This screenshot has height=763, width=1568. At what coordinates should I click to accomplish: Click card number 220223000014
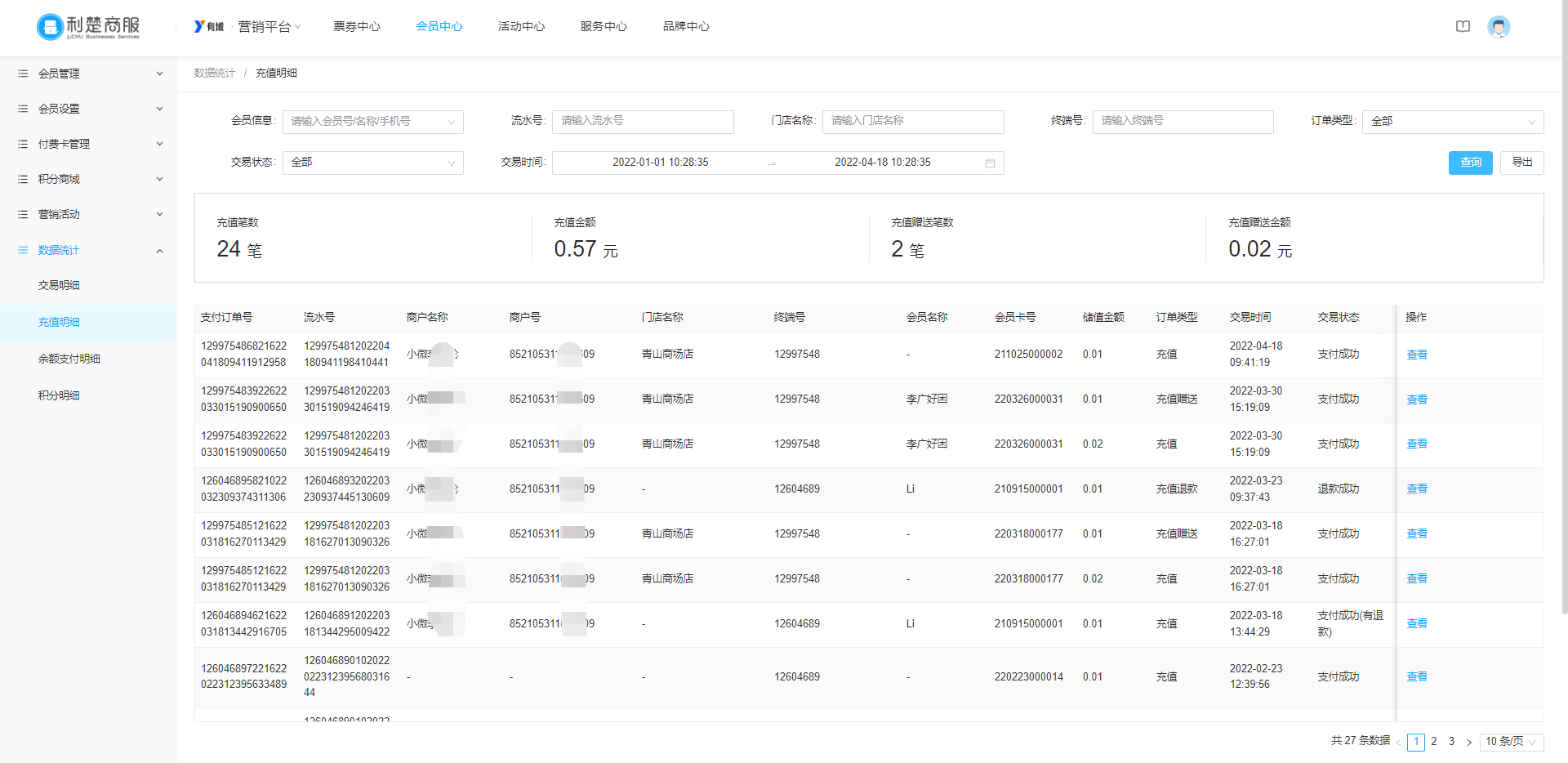(x=1028, y=676)
